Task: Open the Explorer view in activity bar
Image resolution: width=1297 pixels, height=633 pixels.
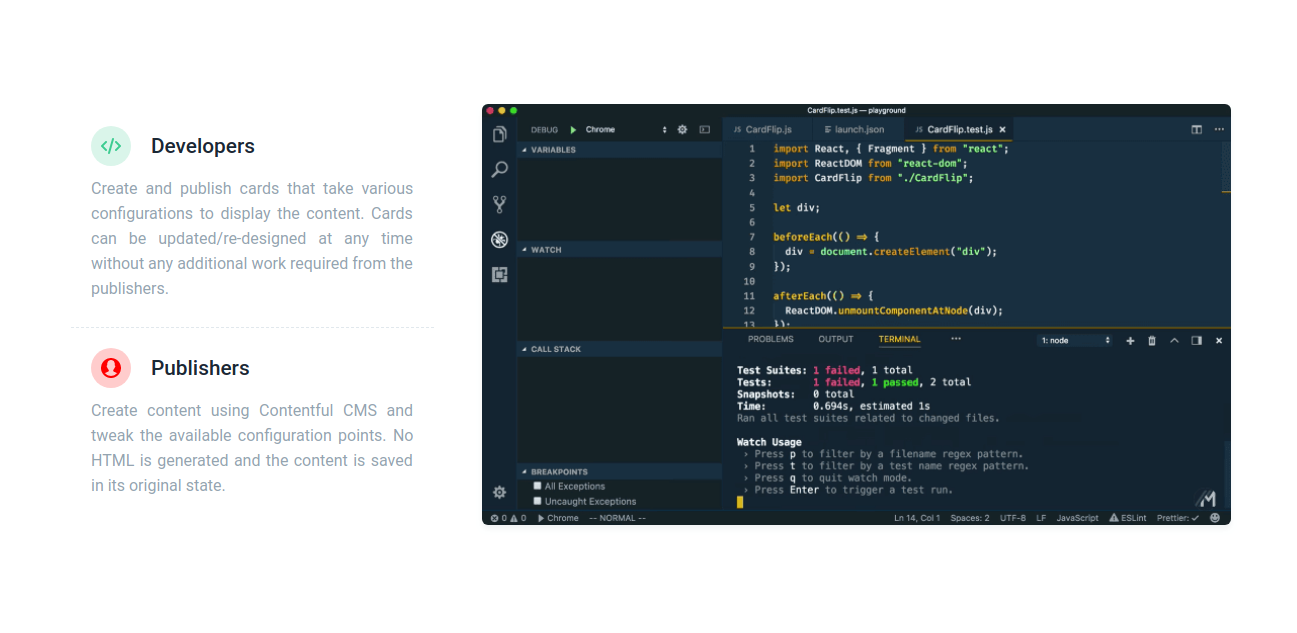Action: (x=500, y=134)
